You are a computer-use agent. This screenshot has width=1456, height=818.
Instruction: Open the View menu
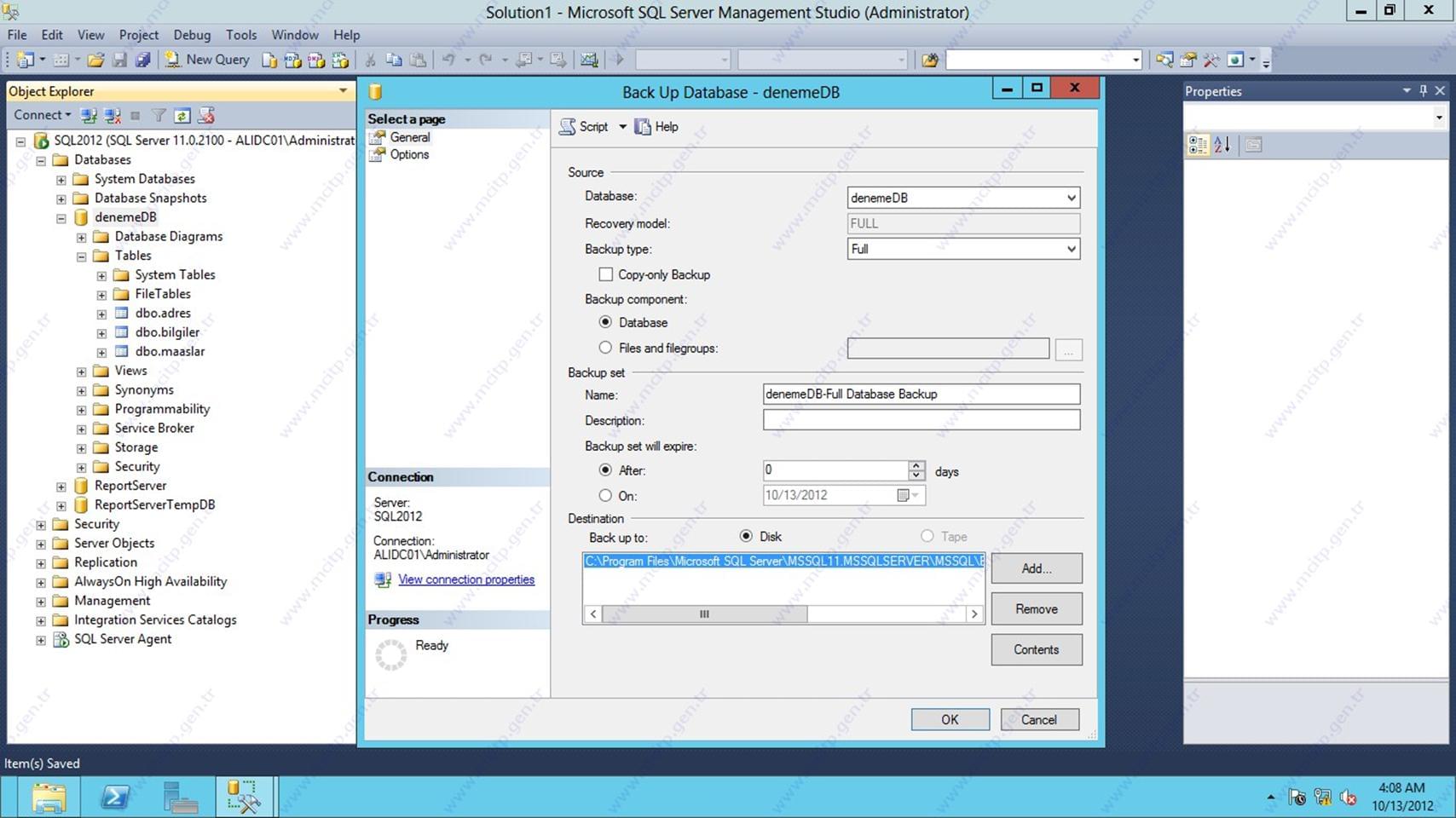pyautogui.click(x=91, y=35)
